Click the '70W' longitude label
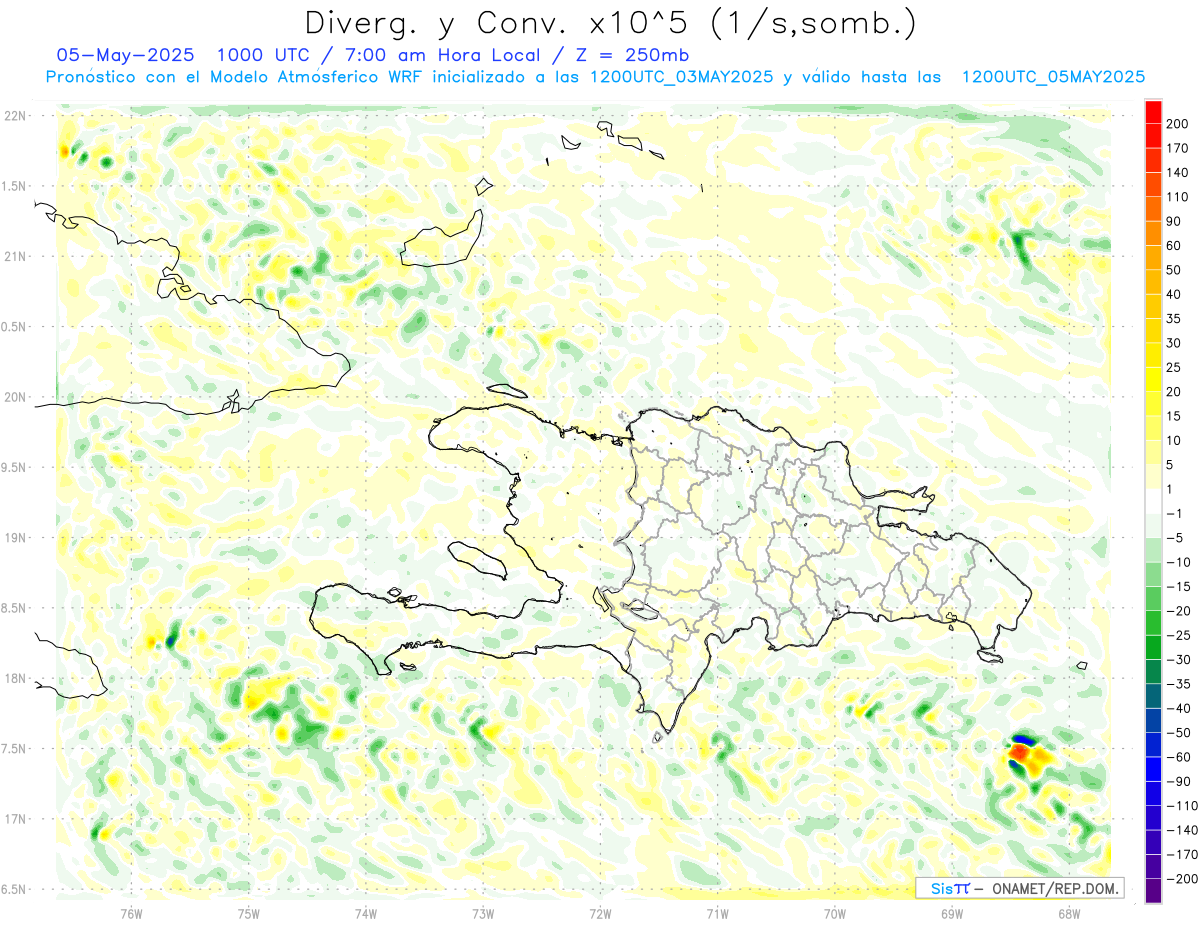Viewport: 1200px width, 927px height. coord(835,912)
